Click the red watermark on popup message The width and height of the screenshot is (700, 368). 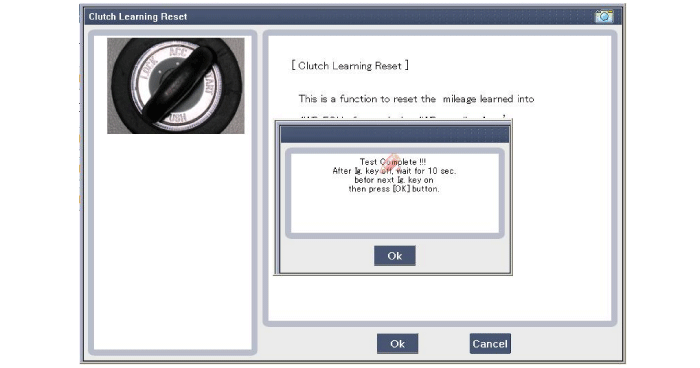tap(391, 163)
